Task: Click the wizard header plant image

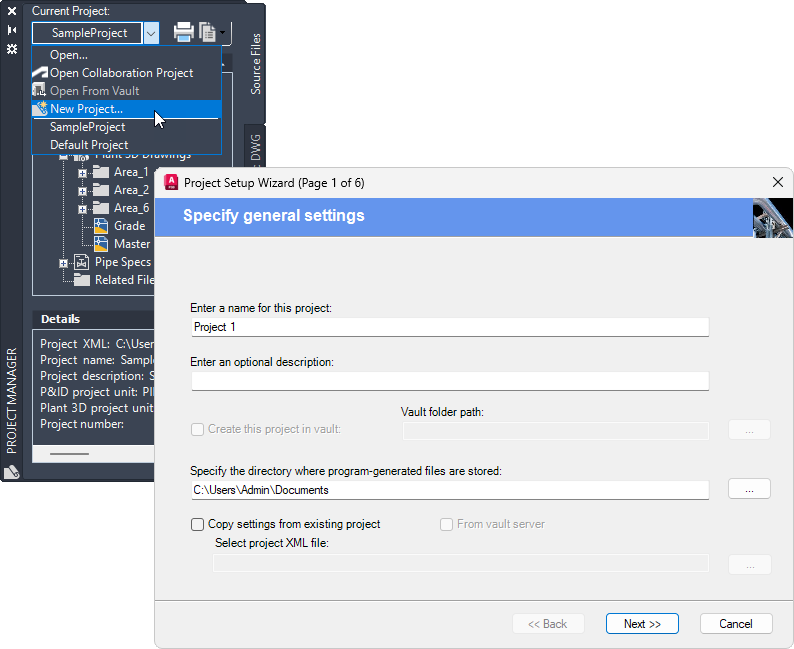Action: (x=773, y=218)
